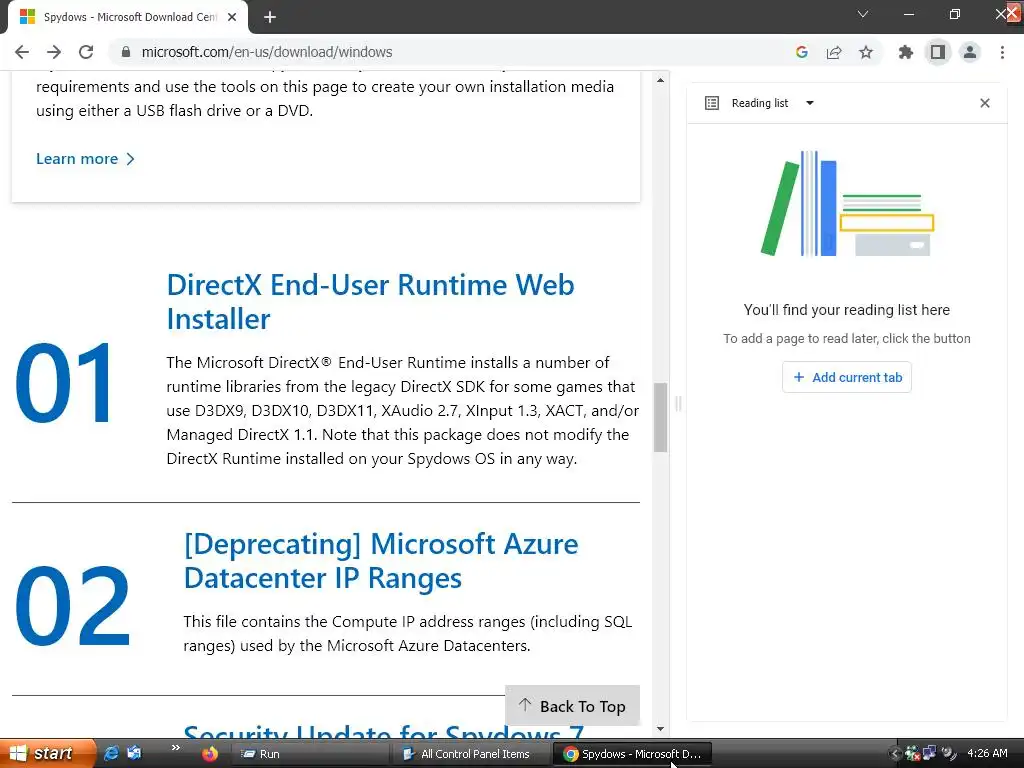
Task: Open the profile avatar menu
Action: [970, 52]
